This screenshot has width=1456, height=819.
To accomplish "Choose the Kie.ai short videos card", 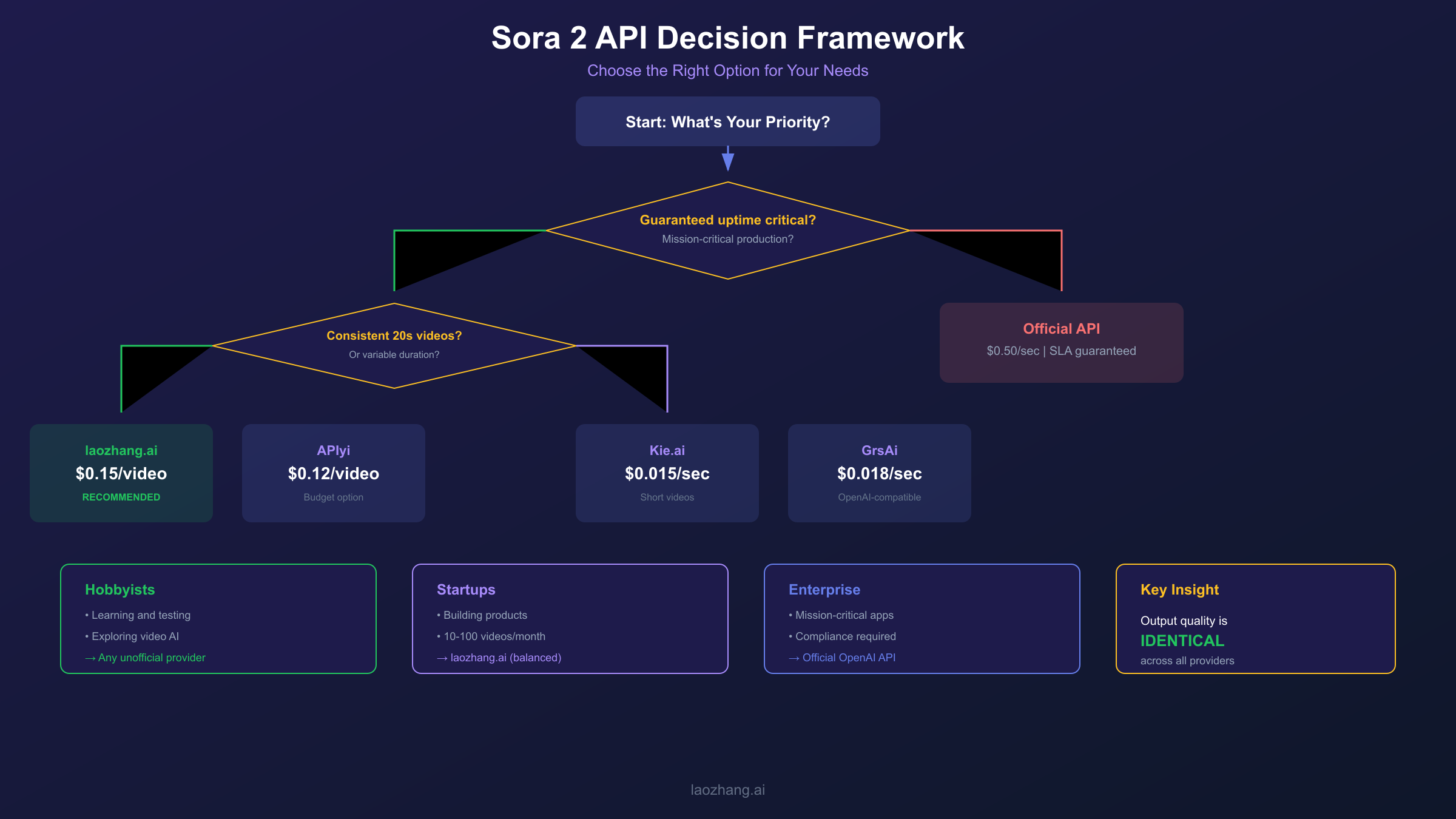I will (667, 473).
